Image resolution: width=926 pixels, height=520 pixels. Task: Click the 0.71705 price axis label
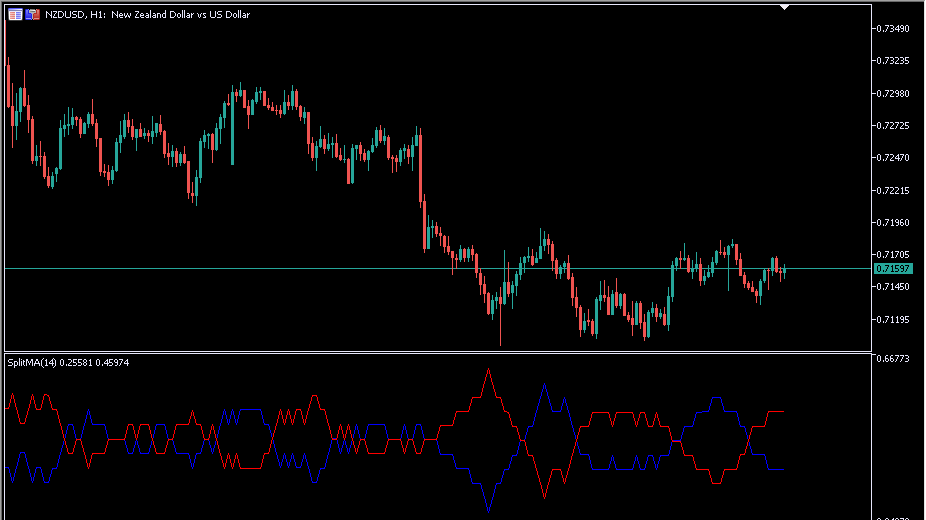pyautogui.click(x=892, y=254)
